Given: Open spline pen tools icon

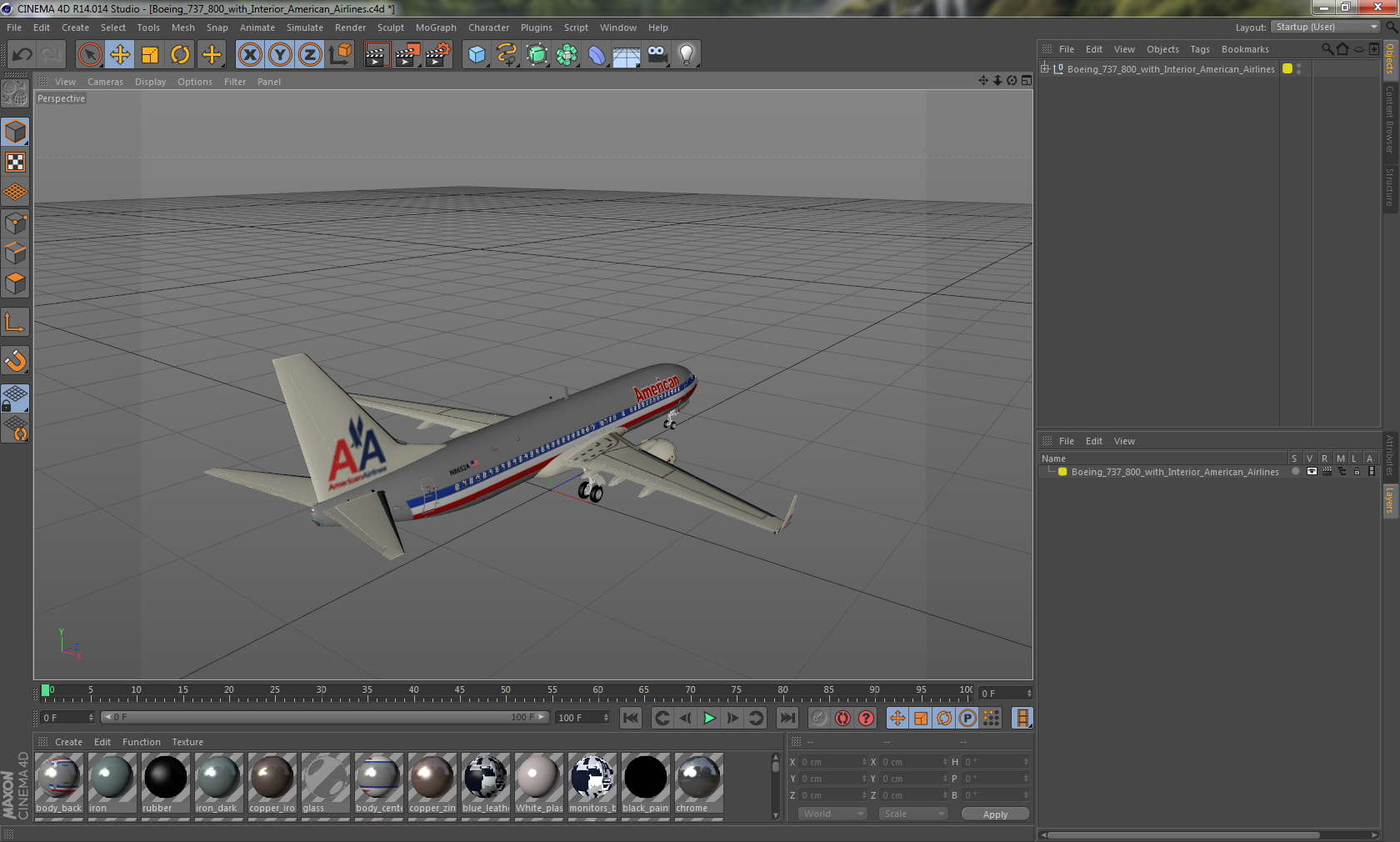Looking at the screenshot, I should (507, 55).
